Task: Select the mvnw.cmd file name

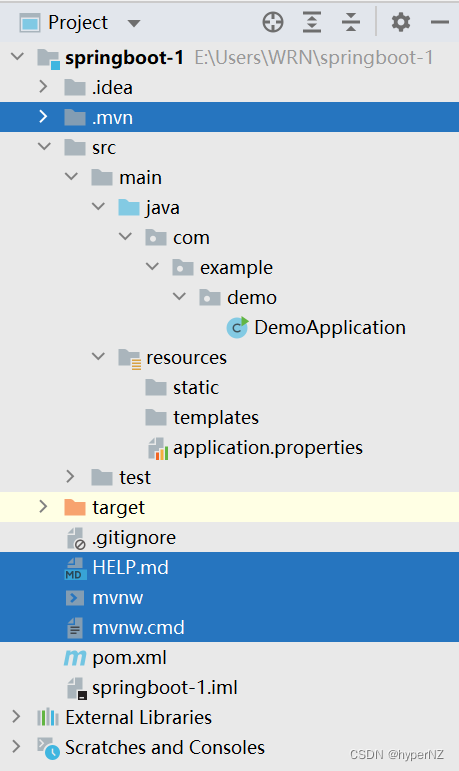Action: click(x=138, y=627)
